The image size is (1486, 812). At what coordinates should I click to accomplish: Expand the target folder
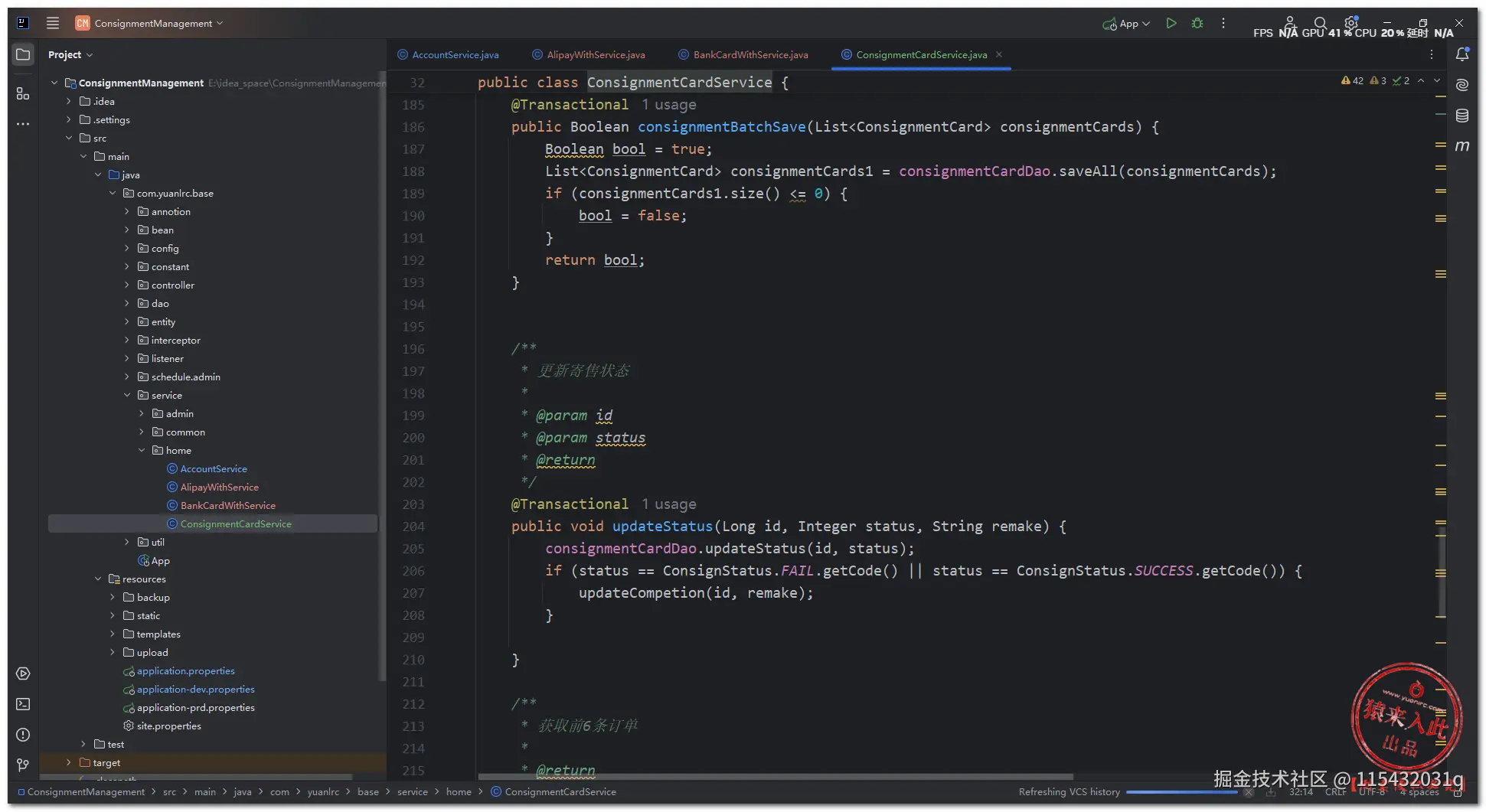tap(69, 762)
